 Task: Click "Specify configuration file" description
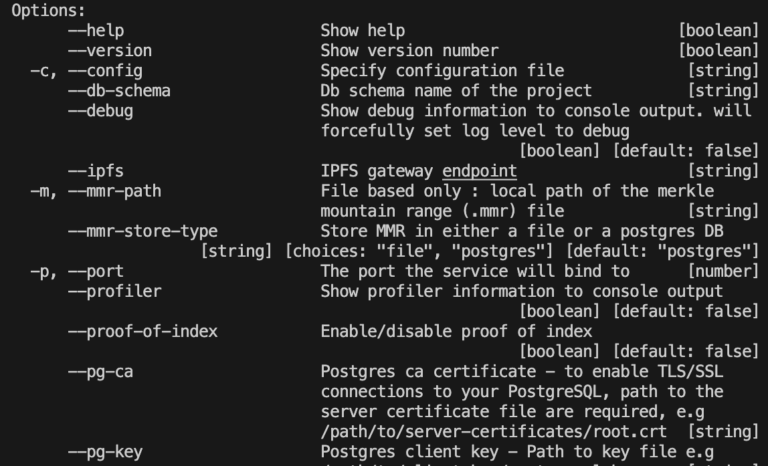[442, 71]
